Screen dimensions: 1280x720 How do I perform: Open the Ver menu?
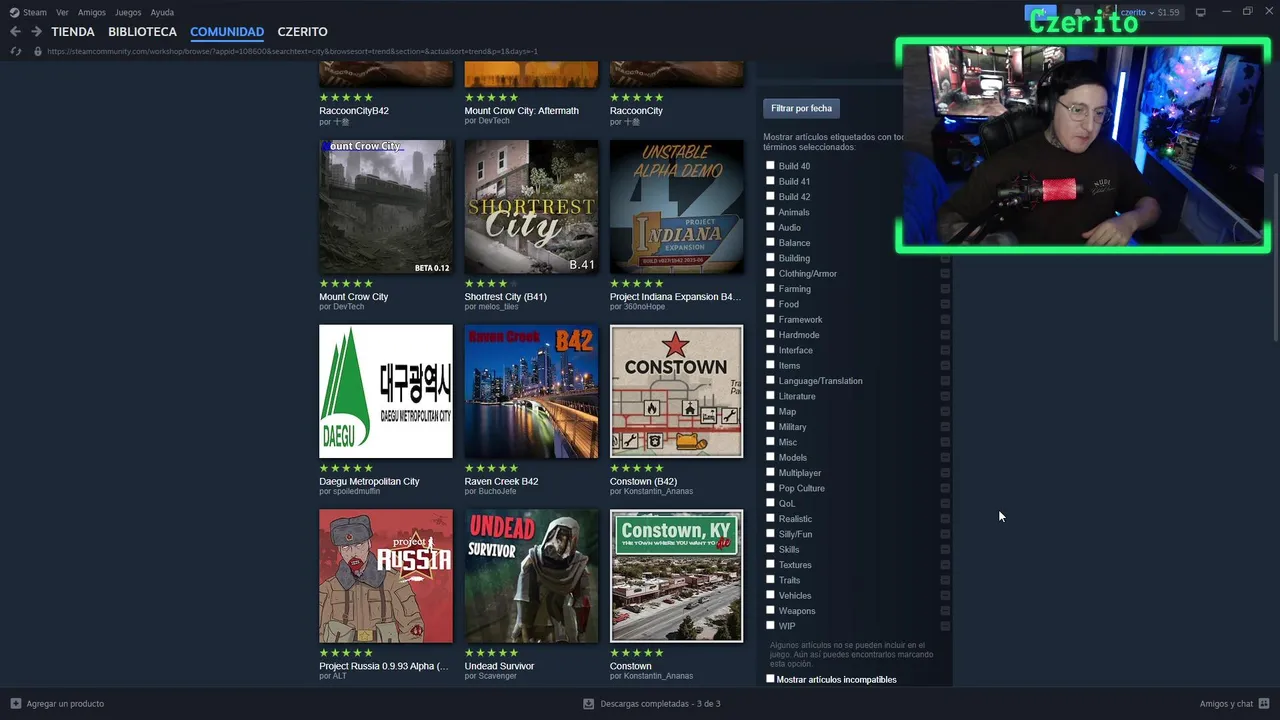pos(62,12)
